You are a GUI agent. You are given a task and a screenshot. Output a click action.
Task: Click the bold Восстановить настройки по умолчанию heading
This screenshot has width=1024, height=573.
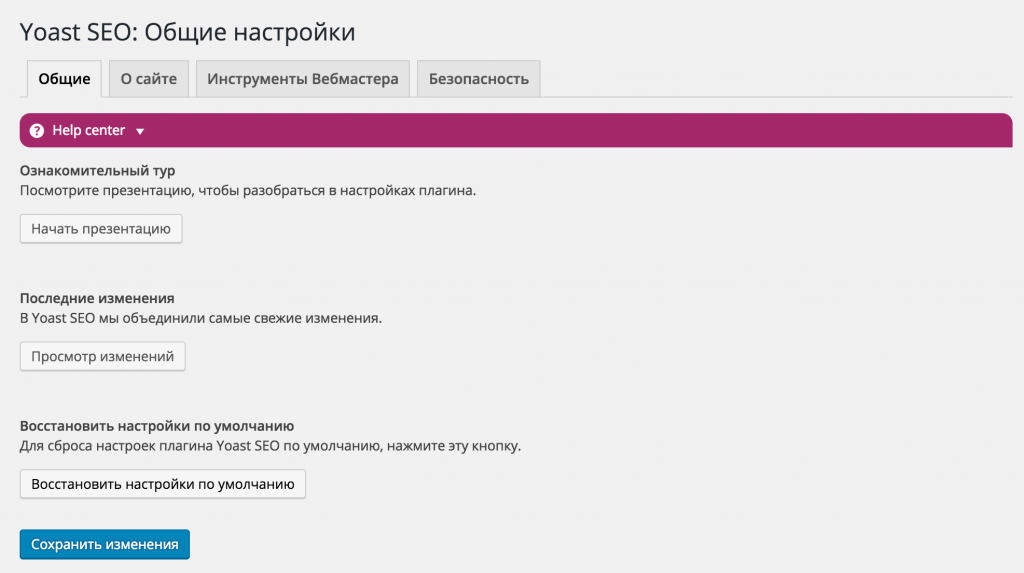pos(157,426)
